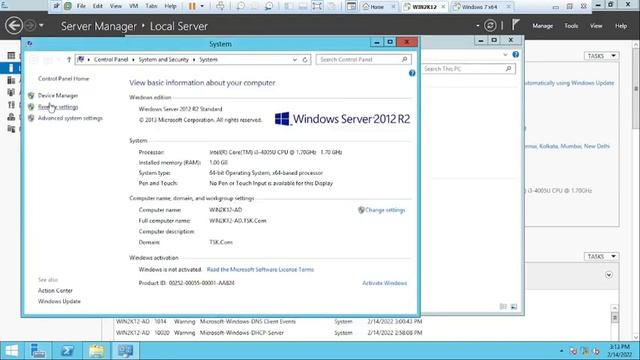This screenshot has width=640, height=360.
Task: Open Action Center link
Action: pos(55,291)
